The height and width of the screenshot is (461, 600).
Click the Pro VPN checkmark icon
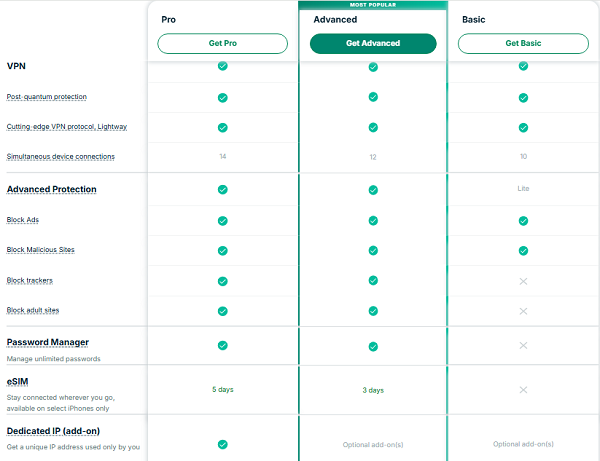(x=222, y=67)
